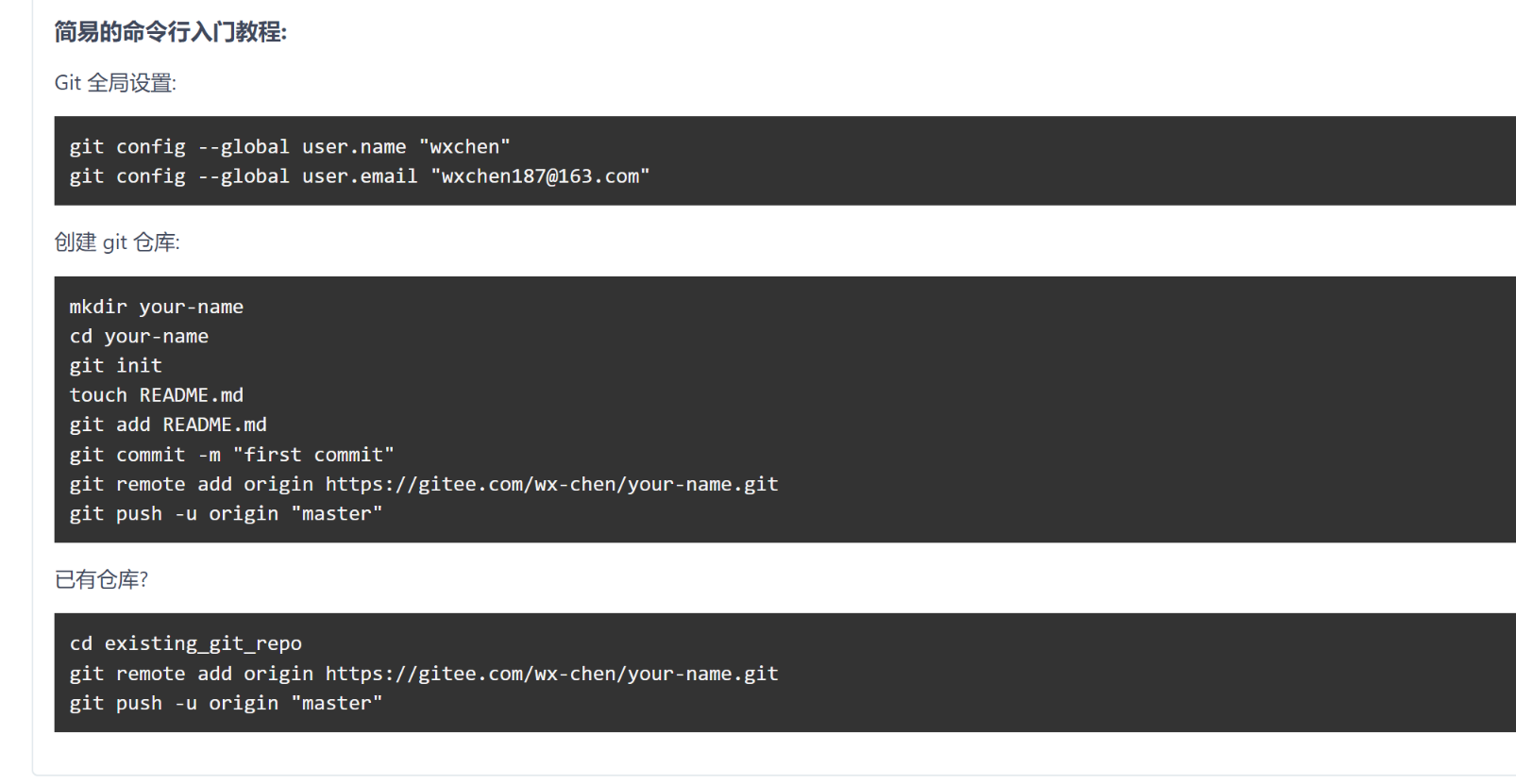Click the 'mkdir your-name' command line
Image resolution: width=1516 pixels, height=784 pixels.
coord(157,307)
